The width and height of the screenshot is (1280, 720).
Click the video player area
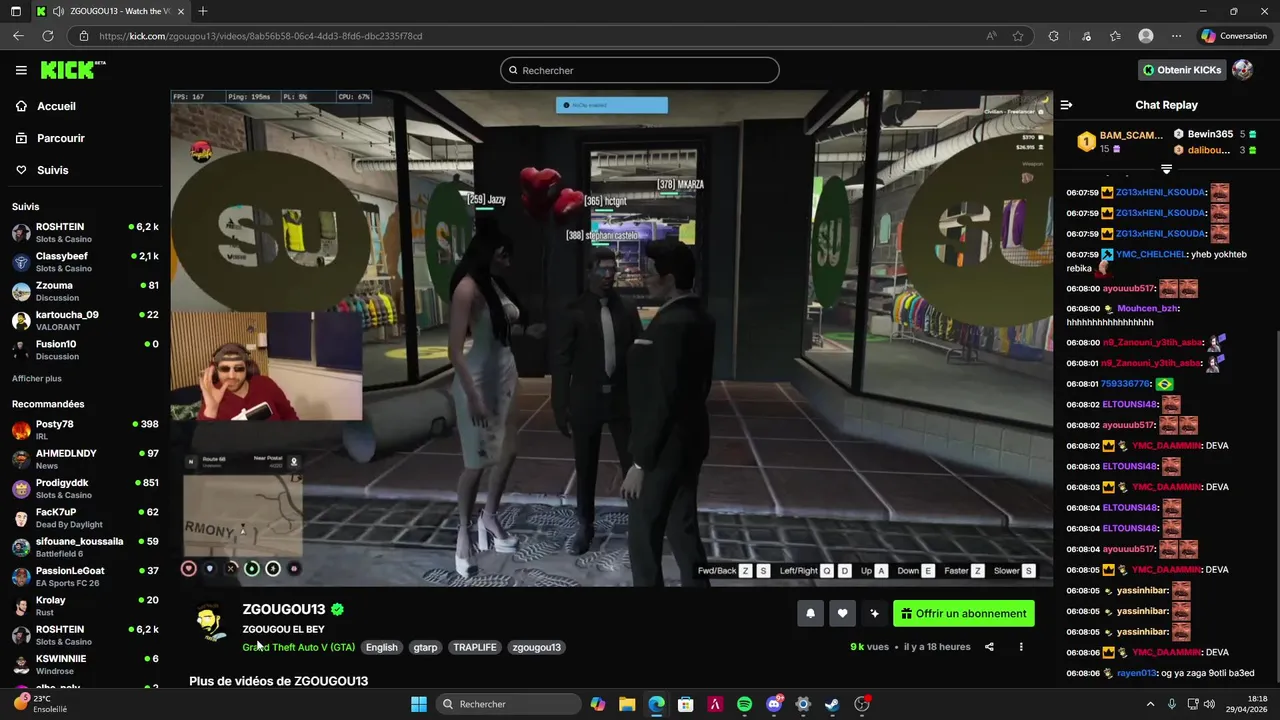tap(611, 338)
